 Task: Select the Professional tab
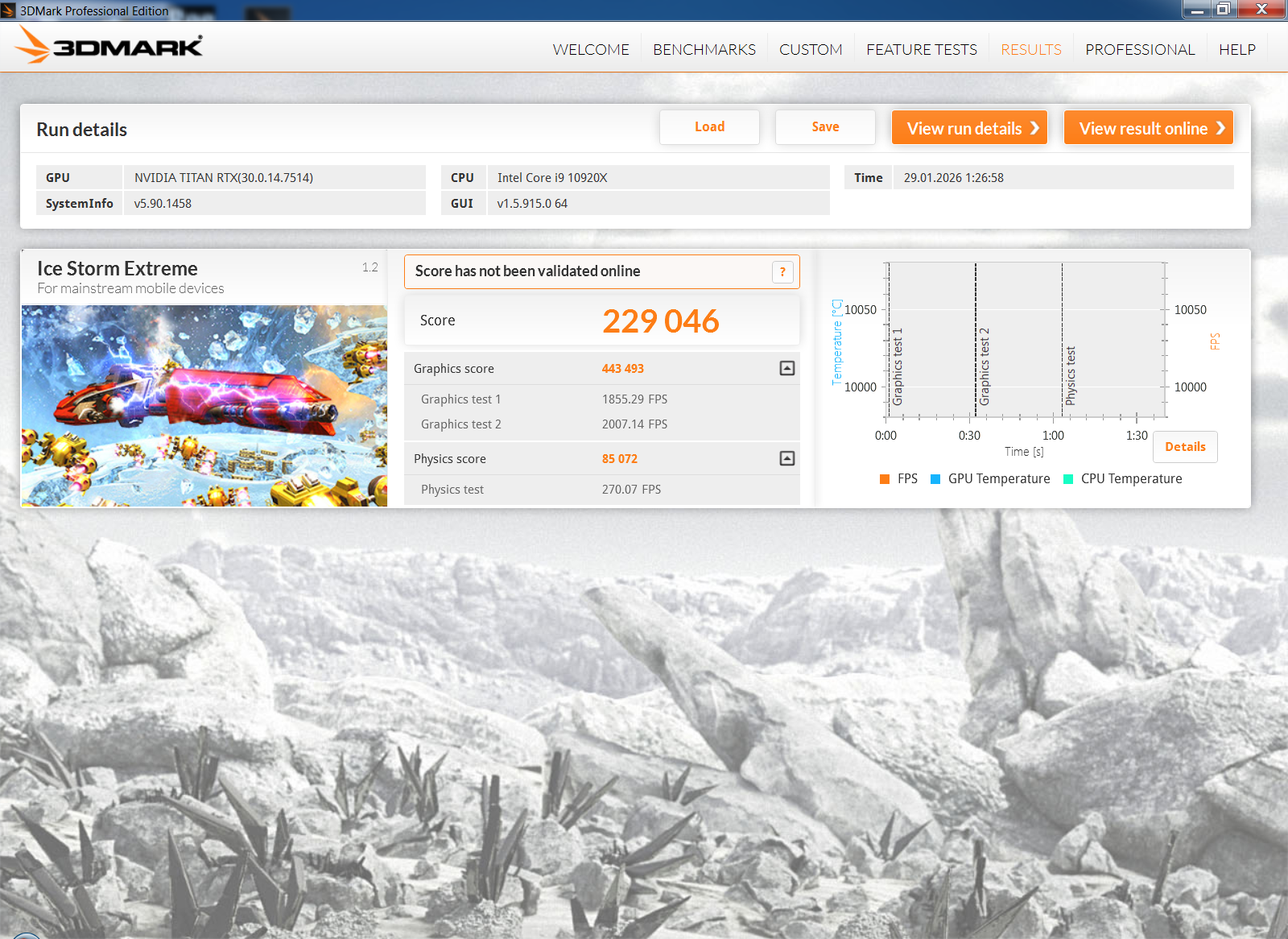point(1140,50)
